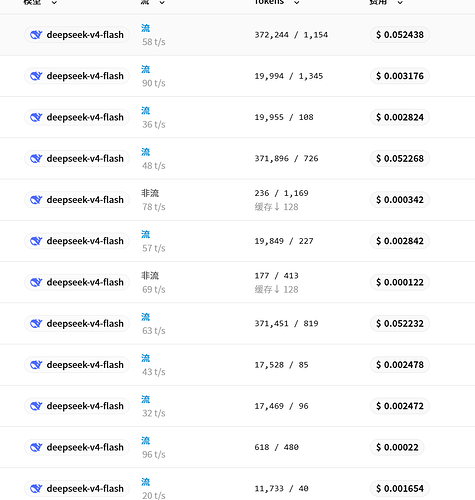
Task: Expand the Tokens column header chevron
Action: click(296, 2)
